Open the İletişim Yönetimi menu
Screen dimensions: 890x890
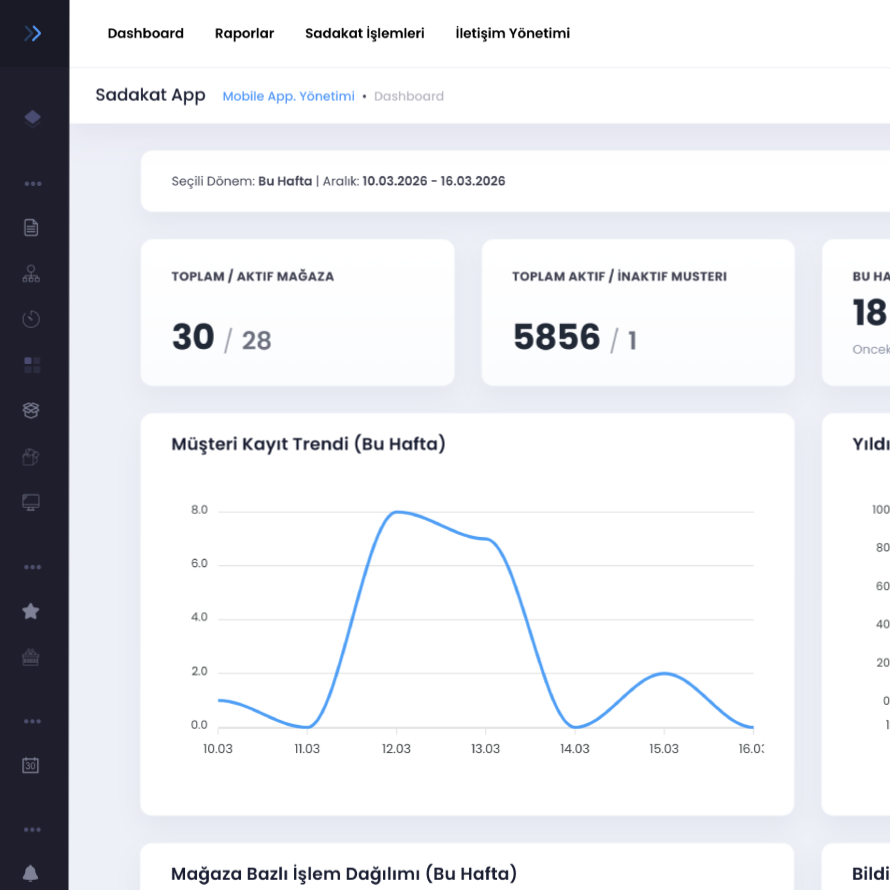click(512, 33)
